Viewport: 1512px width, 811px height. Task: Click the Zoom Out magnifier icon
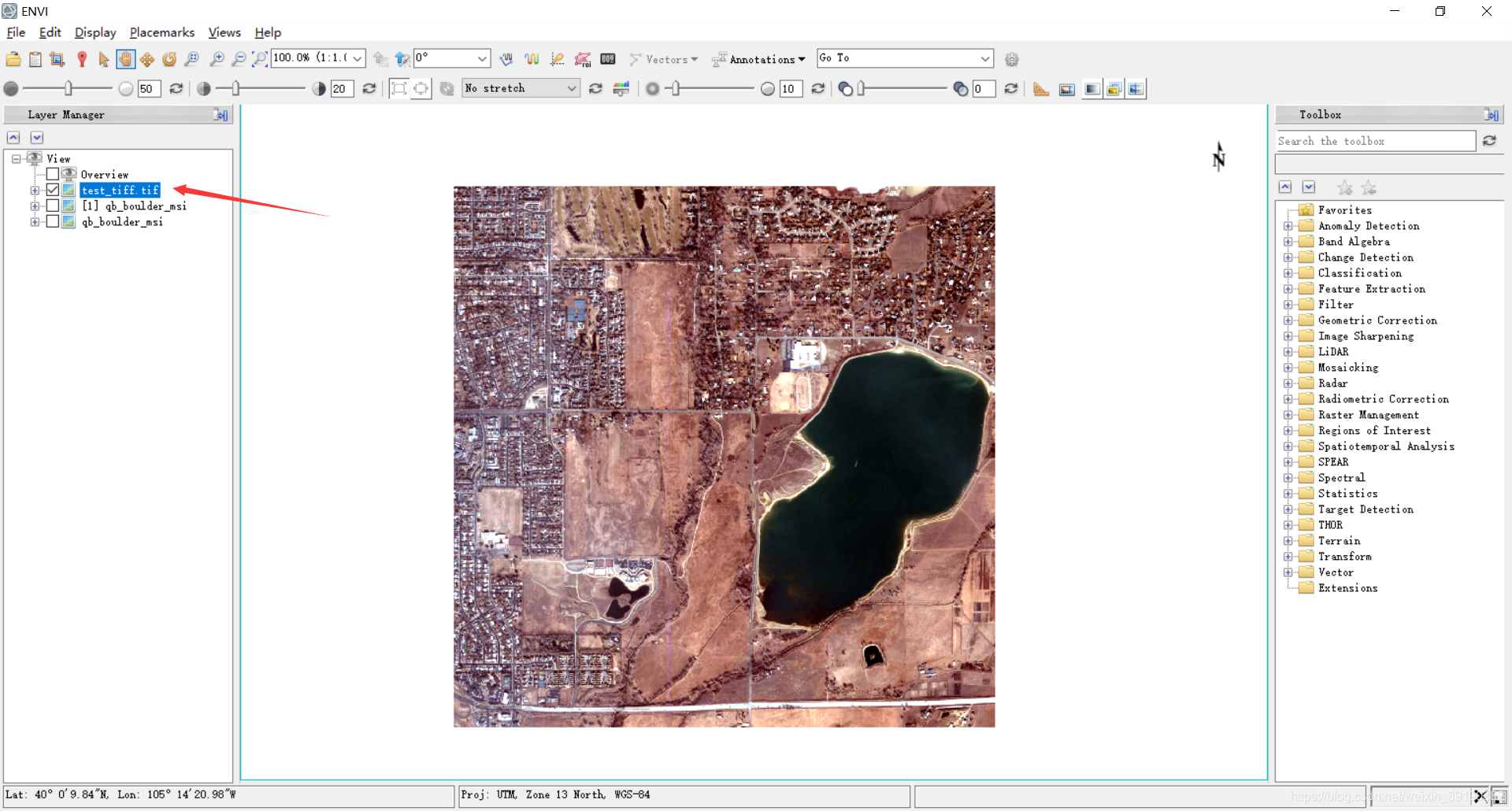point(239,59)
